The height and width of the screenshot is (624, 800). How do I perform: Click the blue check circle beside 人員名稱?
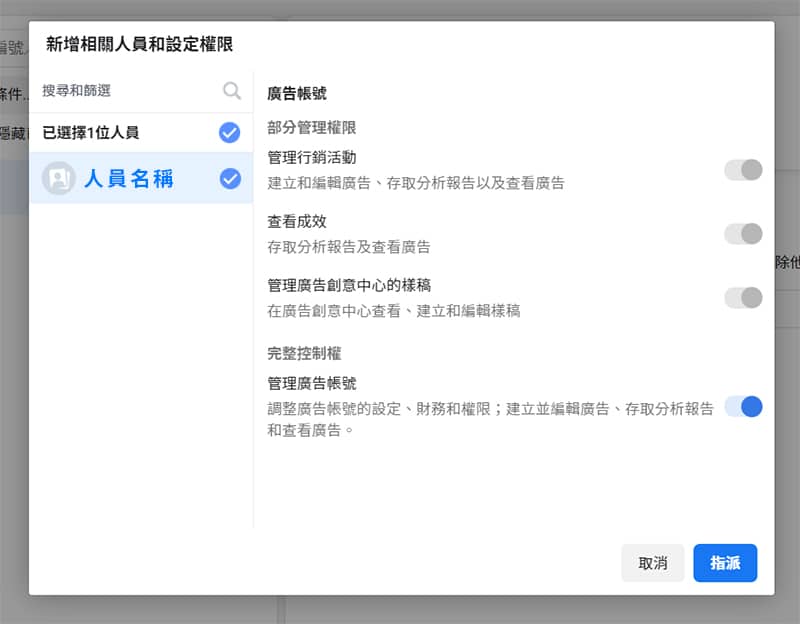229,180
